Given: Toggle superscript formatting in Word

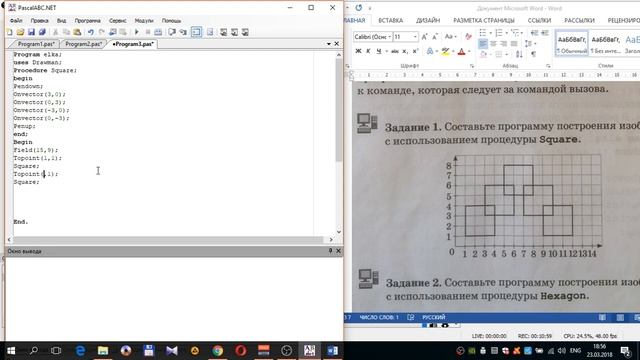Looking at the screenshot, I should pyautogui.click(x=415, y=51).
